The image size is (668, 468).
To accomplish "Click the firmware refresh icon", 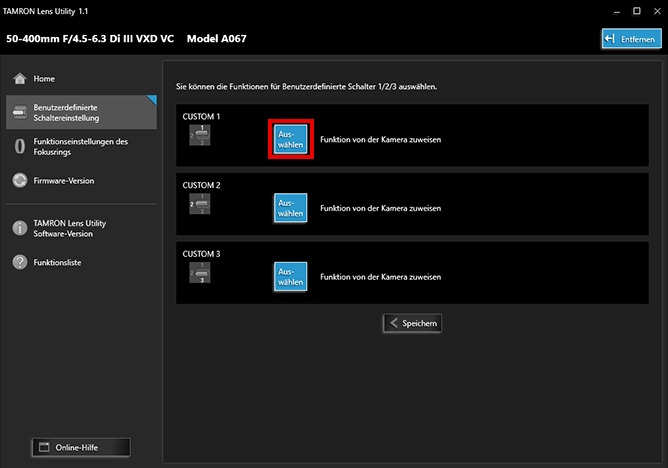I will (20, 181).
